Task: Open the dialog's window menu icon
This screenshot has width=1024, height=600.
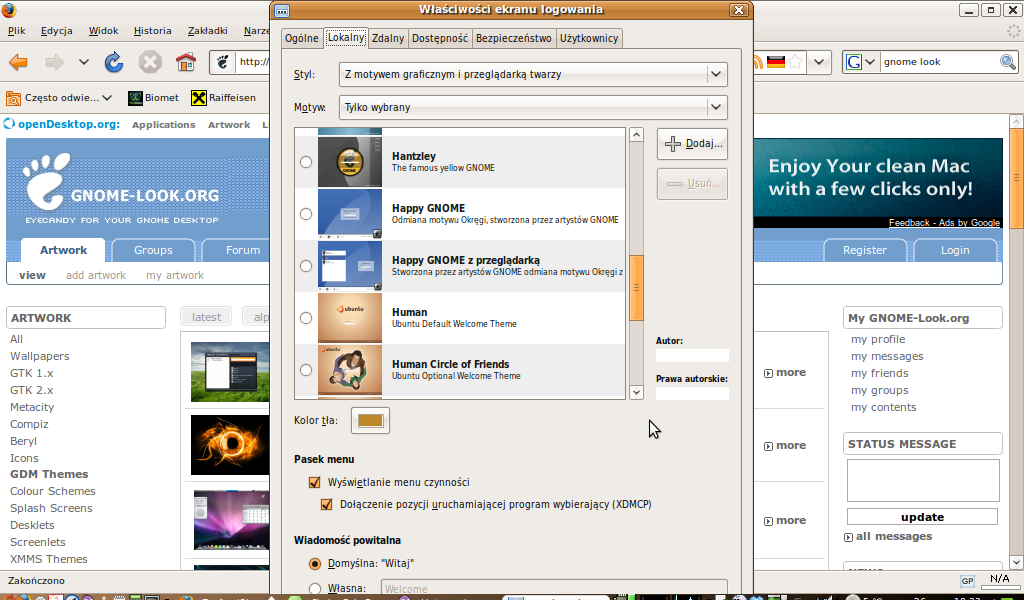Action: [282, 10]
